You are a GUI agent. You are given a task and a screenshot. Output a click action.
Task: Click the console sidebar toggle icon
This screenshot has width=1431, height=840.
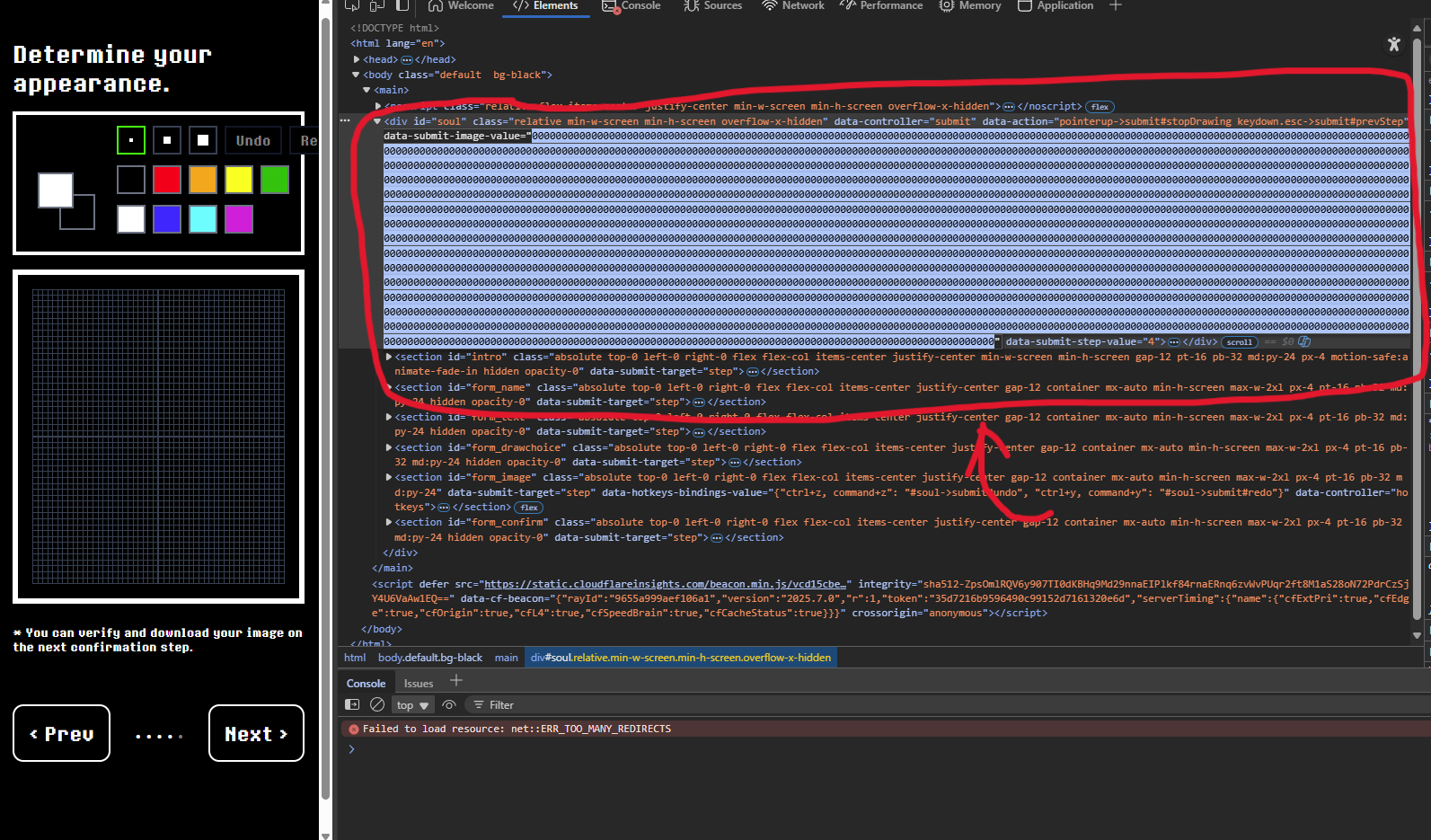point(352,705)
